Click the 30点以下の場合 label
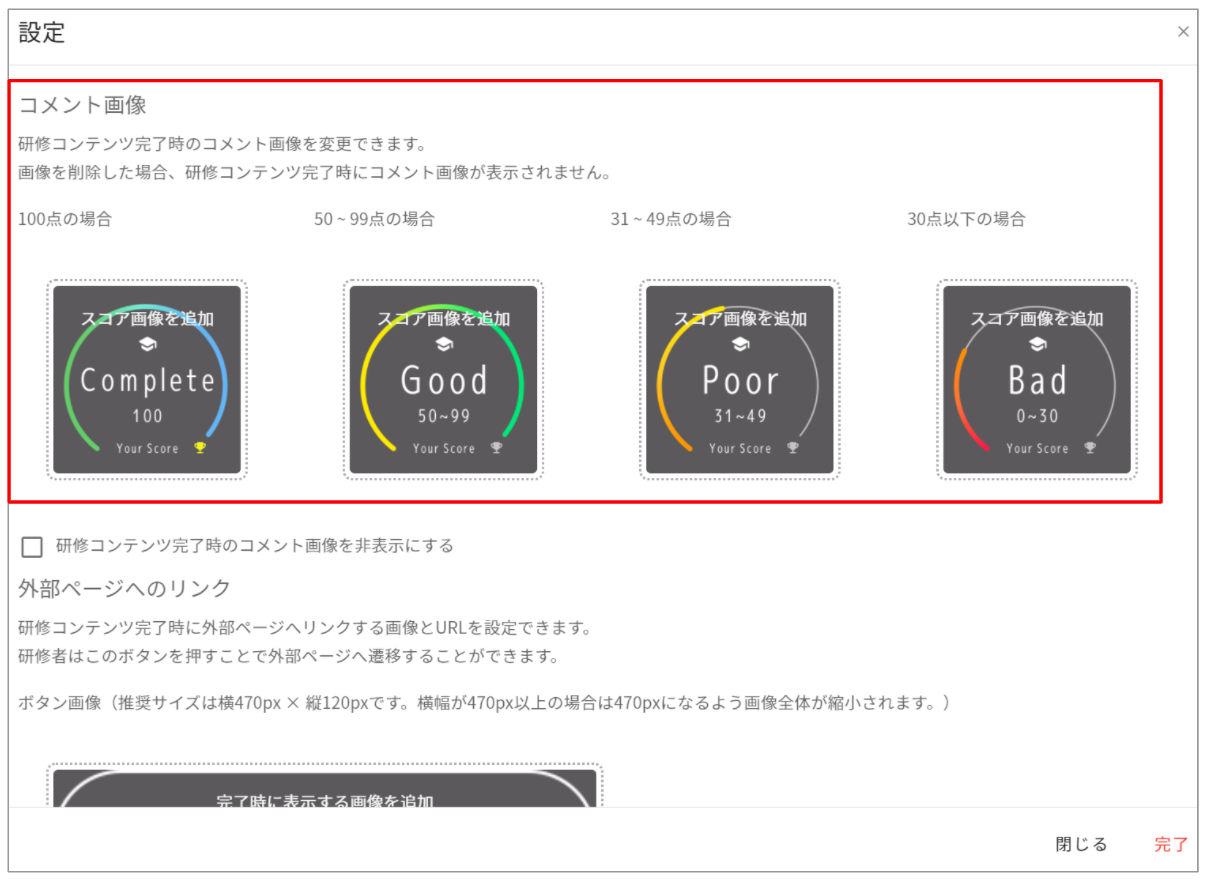 (966, 219)
